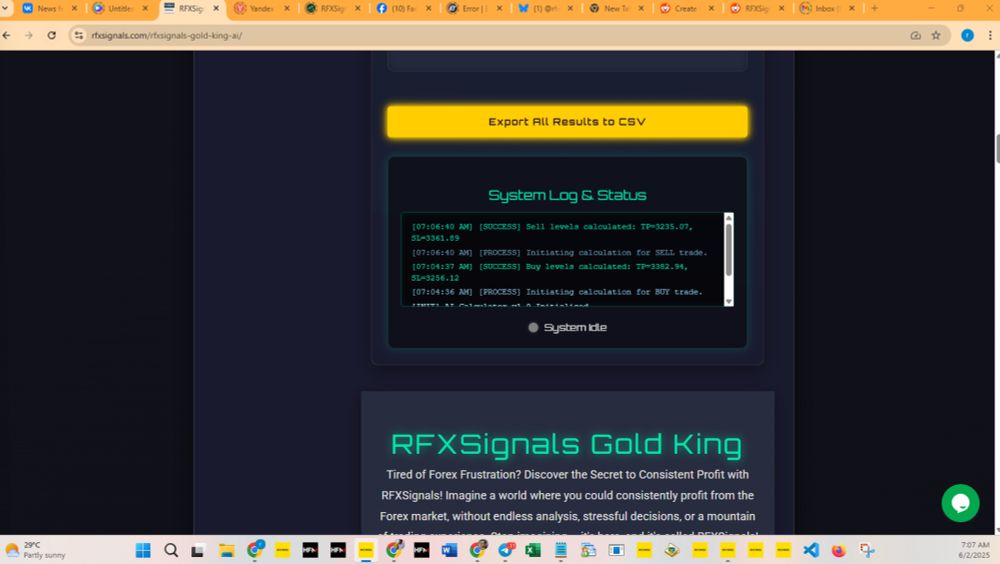Click the 'Initiating calculation for SELL trade' log line
The height and width of the screenshot is (564, 1000).
pyautogui.click(x=559, y=253)
